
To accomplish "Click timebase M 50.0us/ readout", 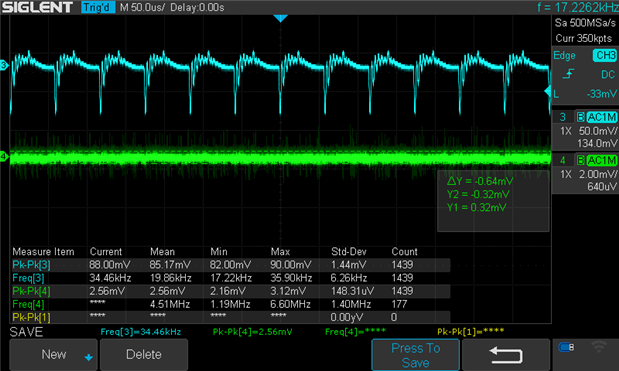I will [142, 7].
